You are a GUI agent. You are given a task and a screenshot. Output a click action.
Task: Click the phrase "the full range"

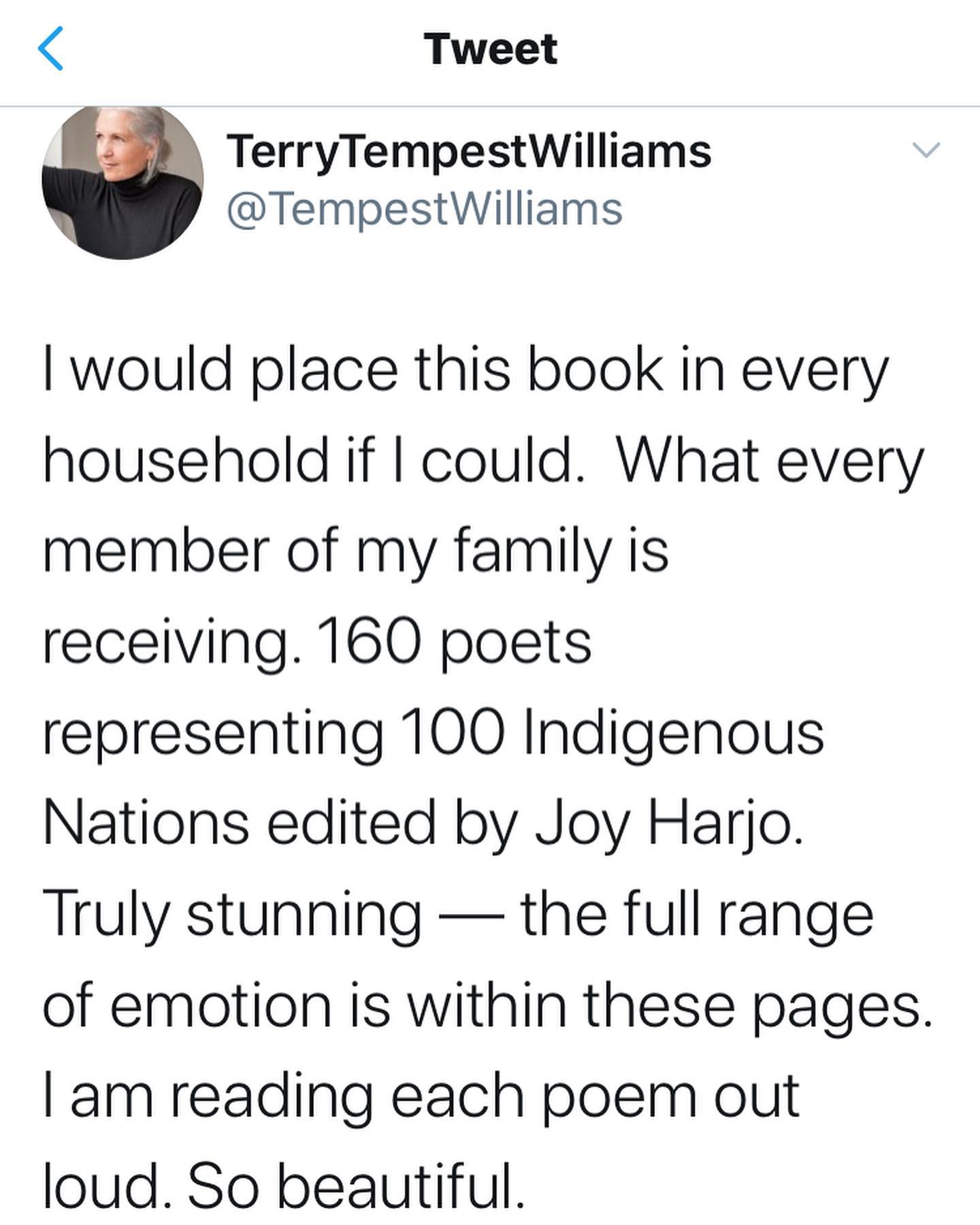click(696, 913)
